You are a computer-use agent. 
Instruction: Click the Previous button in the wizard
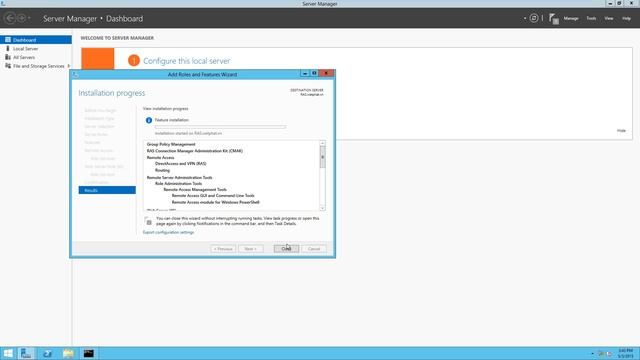click(223, 249)
